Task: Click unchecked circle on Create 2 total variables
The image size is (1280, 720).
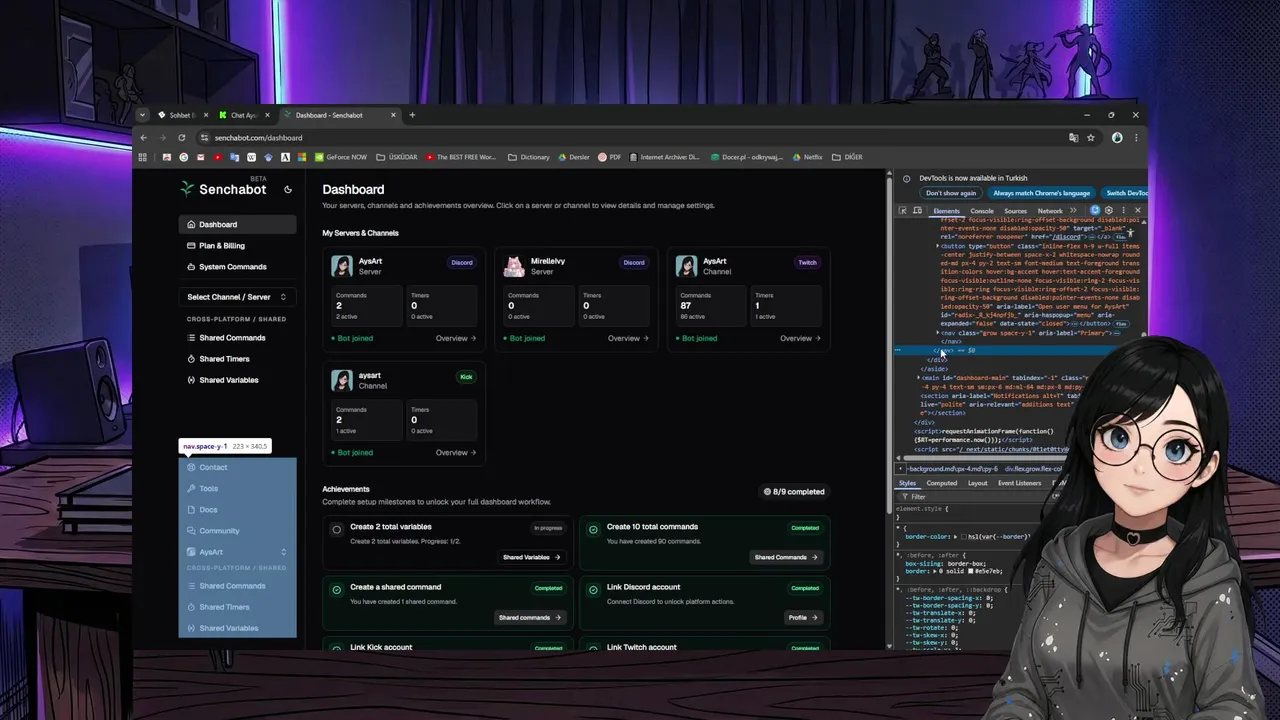Action: coord(337,529)
